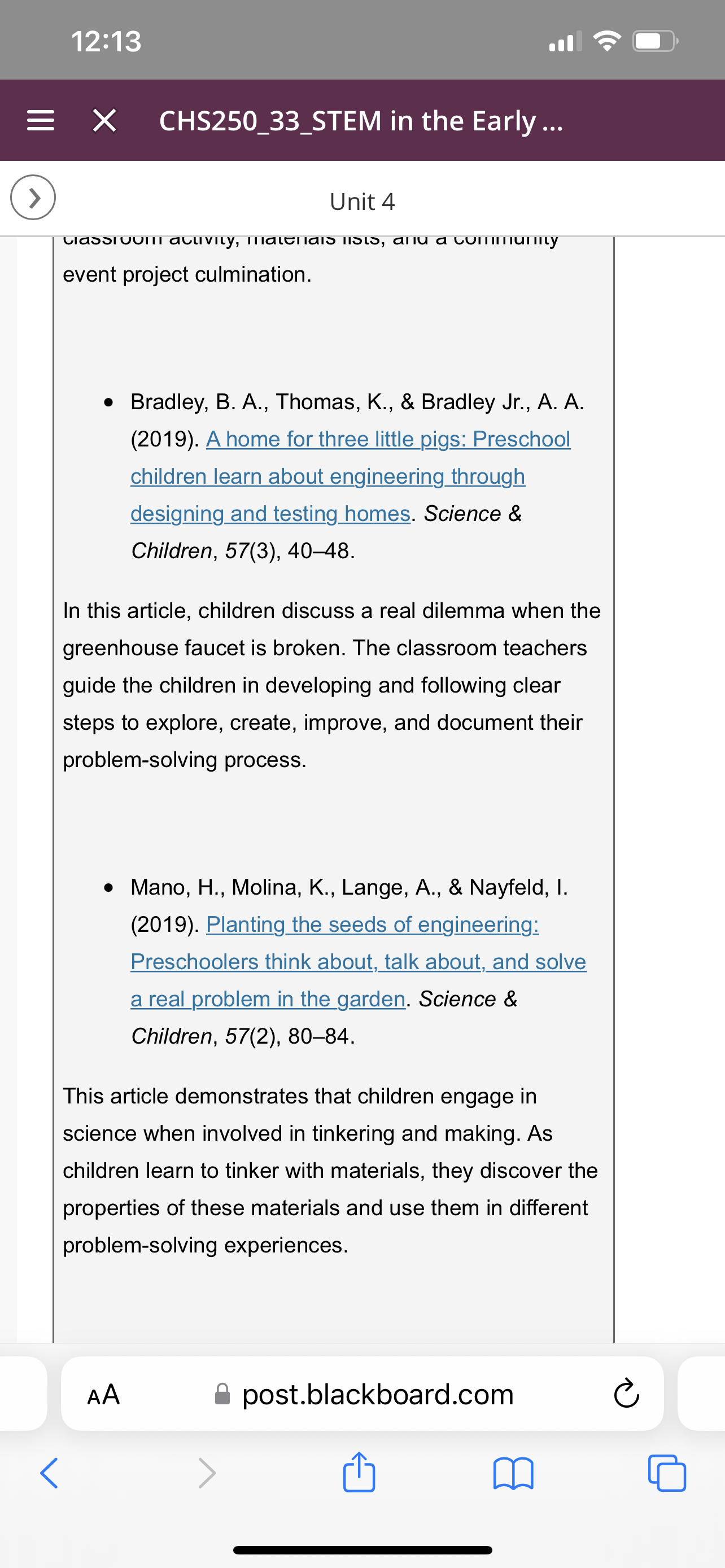Expand the side panel chevron circle
The image size is (725, 1568).
tap(33, 197)
